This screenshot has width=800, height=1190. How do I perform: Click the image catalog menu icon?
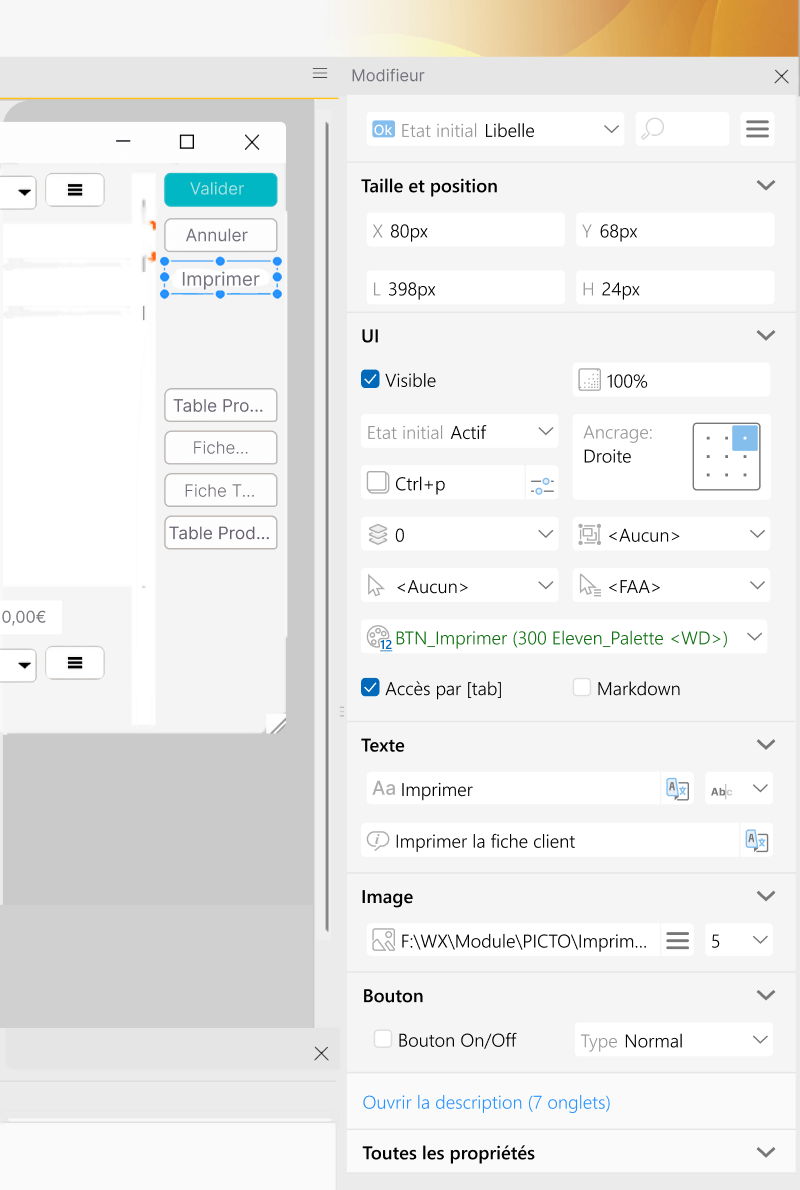point(678,941)
